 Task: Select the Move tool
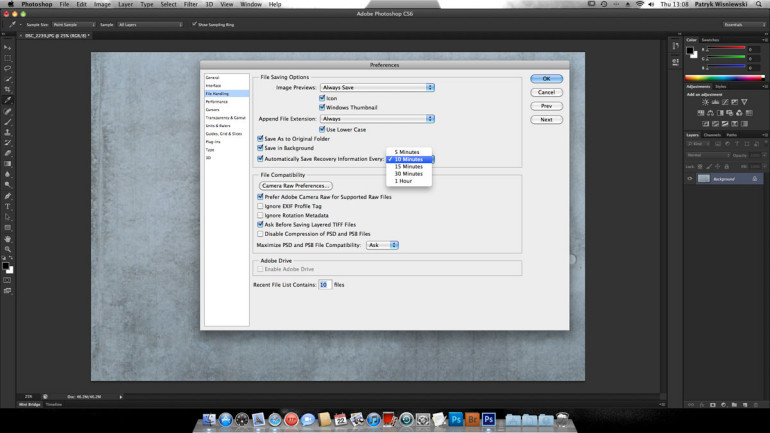7,48
